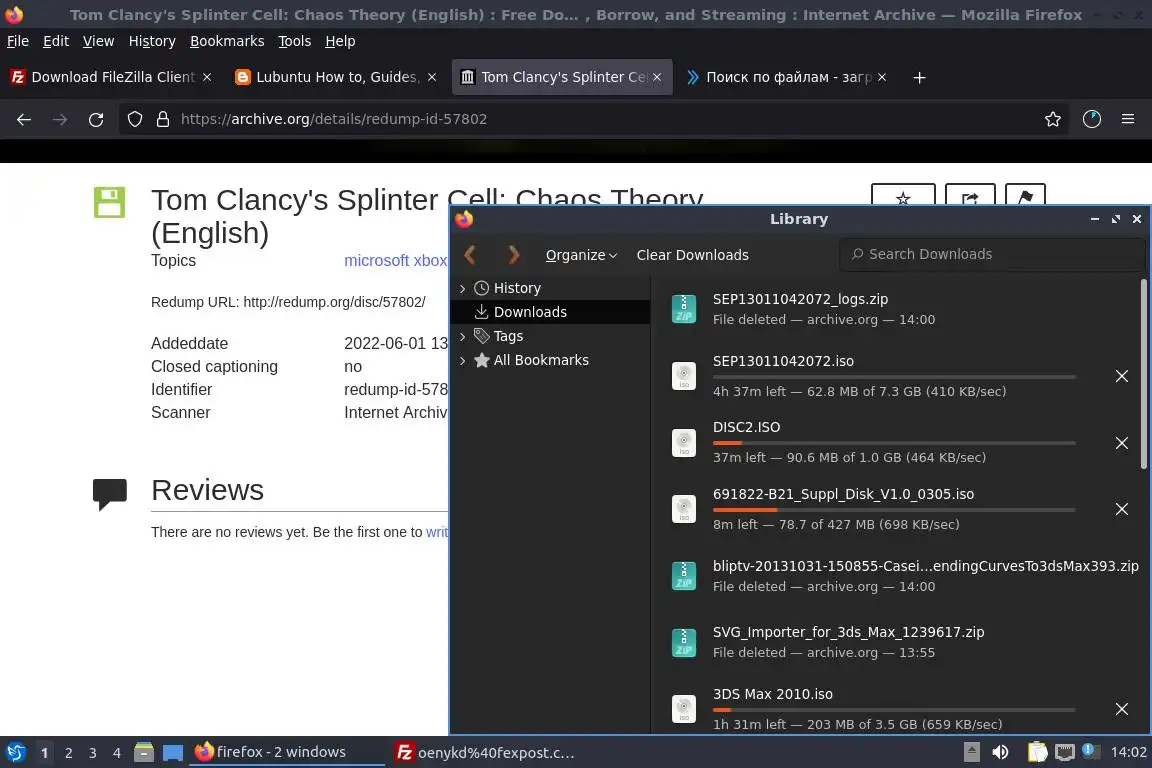Open Firefox hamburger application menu
The image size is (1152, 768).
pyautogui.click(x=1128, y=119)
